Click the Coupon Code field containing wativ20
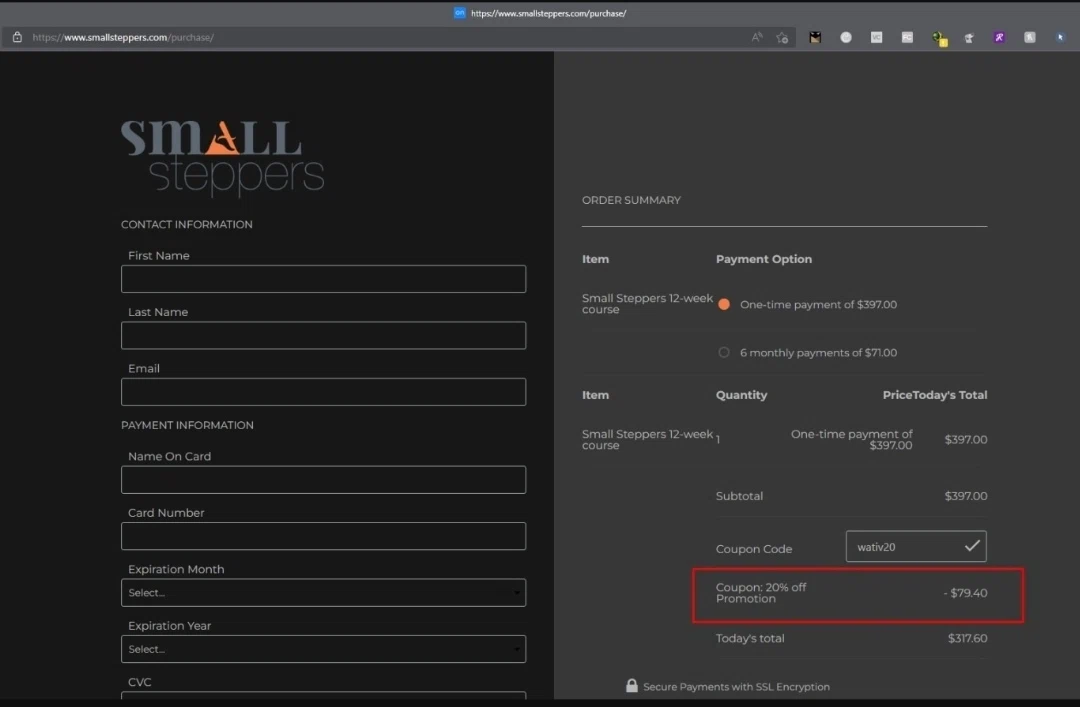The height and width of the screenshot is (707, 1080). (916, 546)
